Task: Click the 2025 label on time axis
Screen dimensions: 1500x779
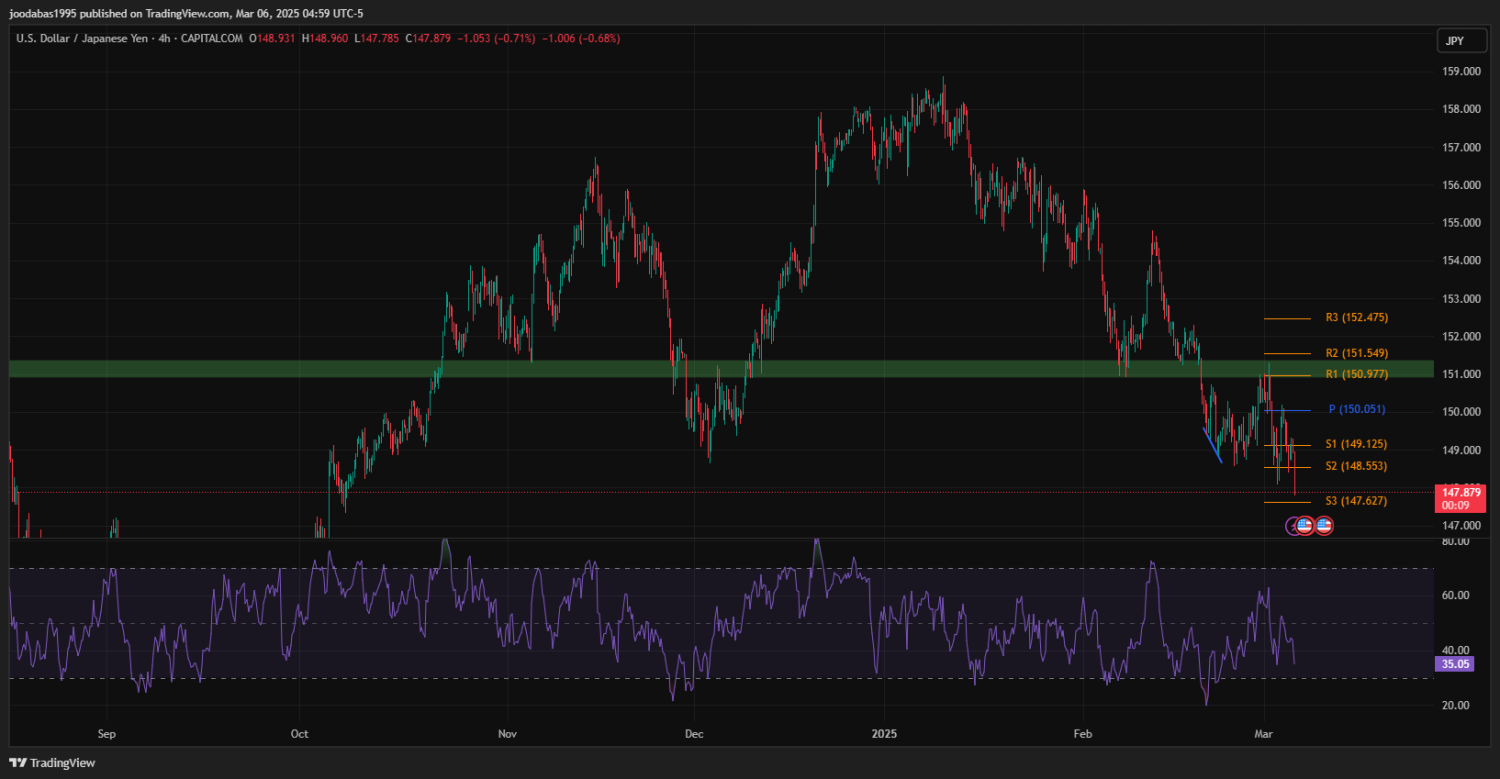Action: (883, 733)
